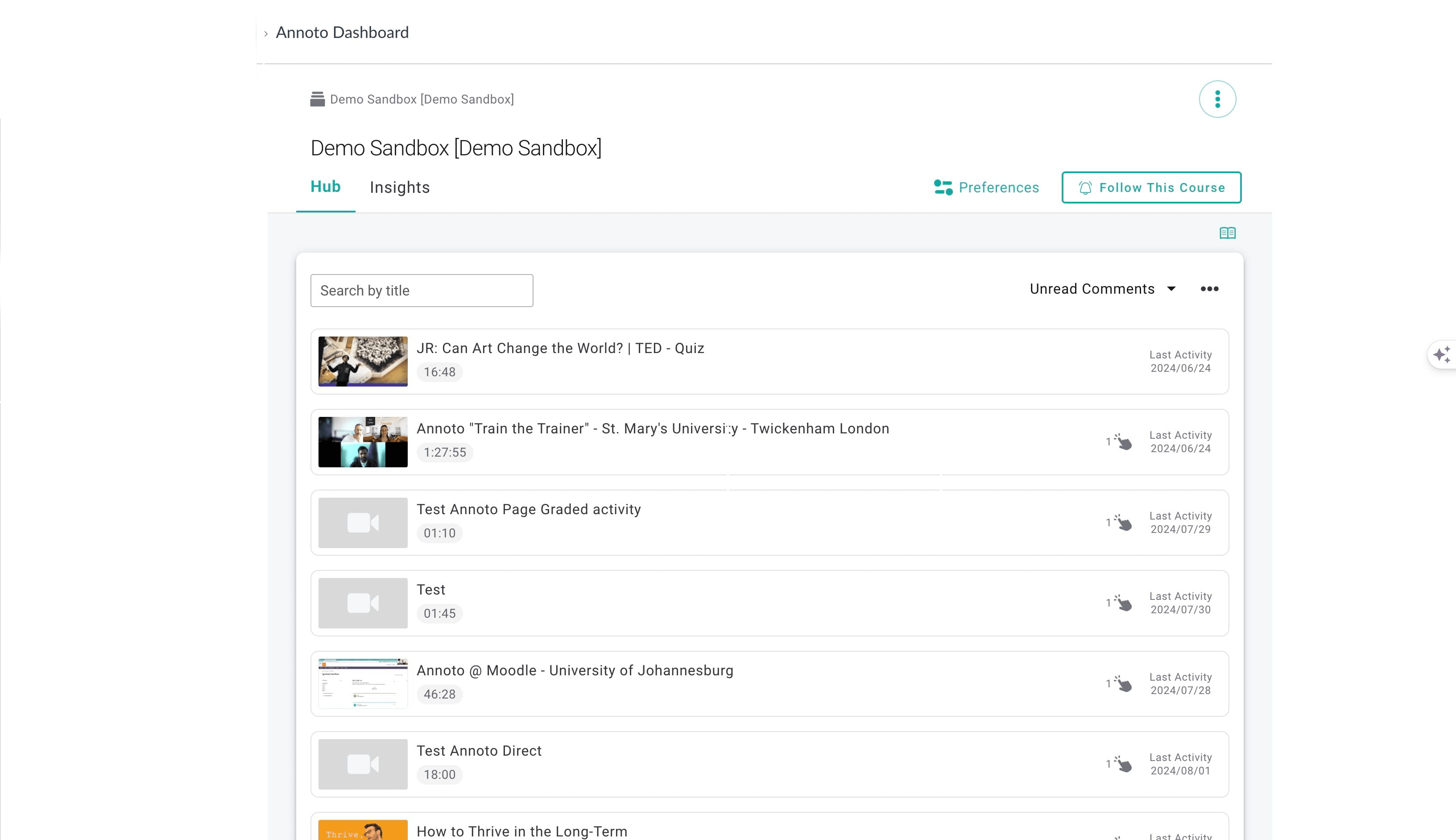This screenshot has height=840, width=1456.
Task: Click the 16:48 duration badge
Action: pyautogui.click(x=440, y=372)
